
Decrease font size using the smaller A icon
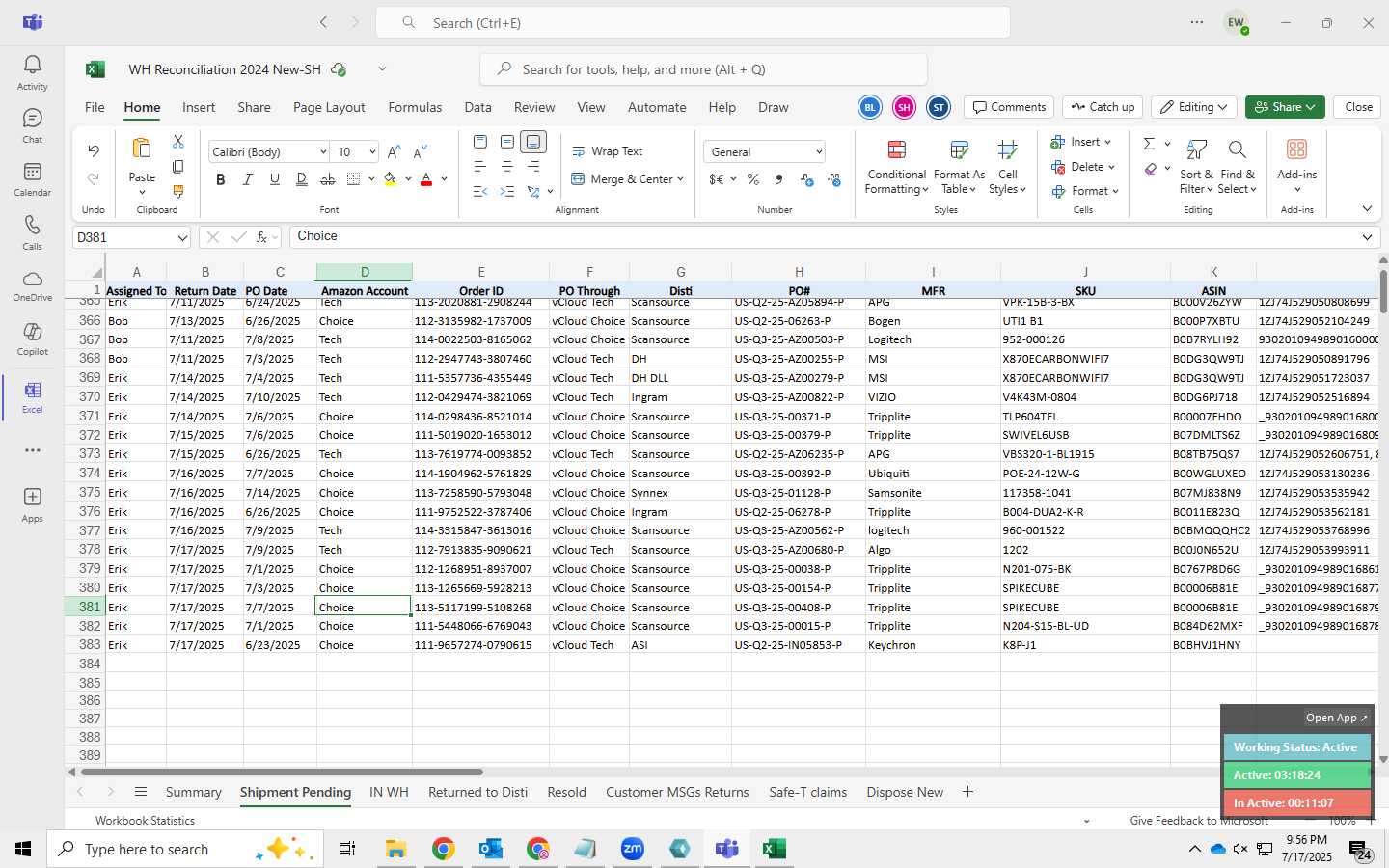[x=420, y=152]
